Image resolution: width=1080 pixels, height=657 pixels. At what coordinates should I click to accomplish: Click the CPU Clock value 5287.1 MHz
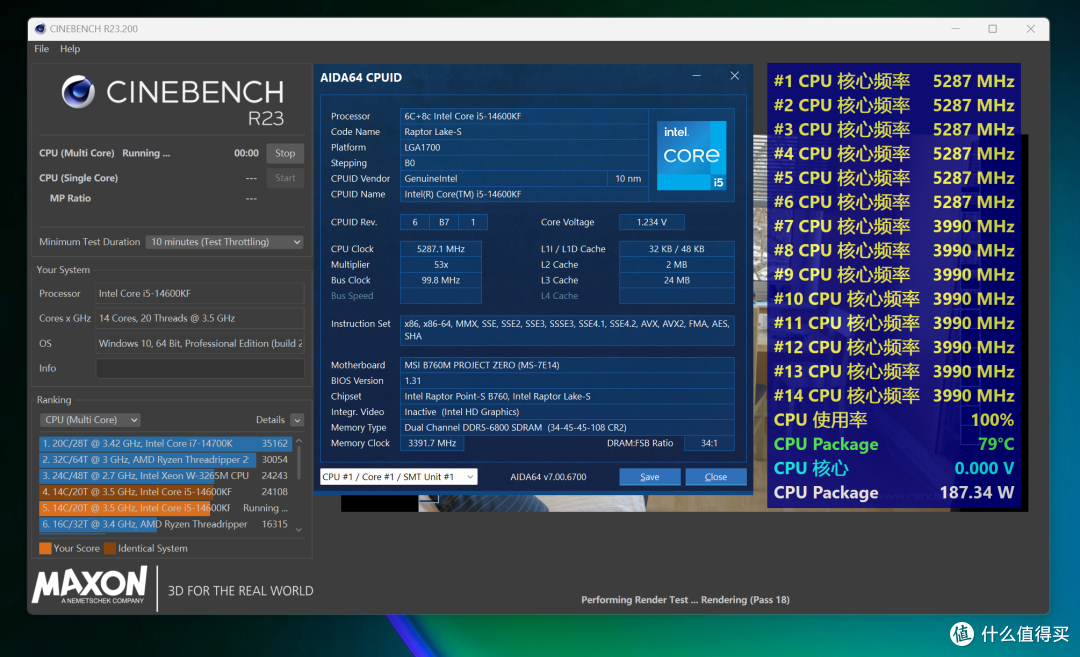click(x=441, y=249)
